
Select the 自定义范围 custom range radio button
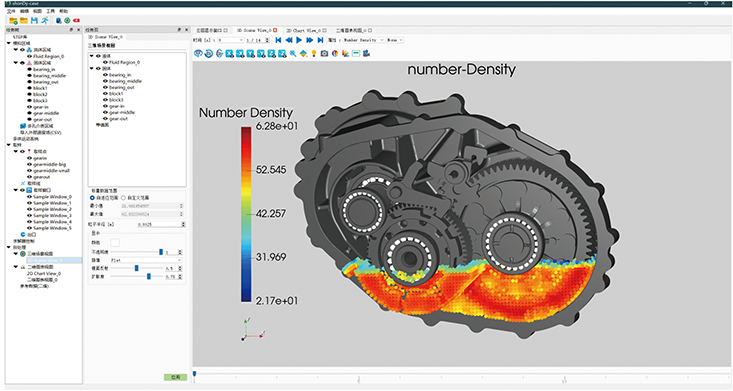123,198
